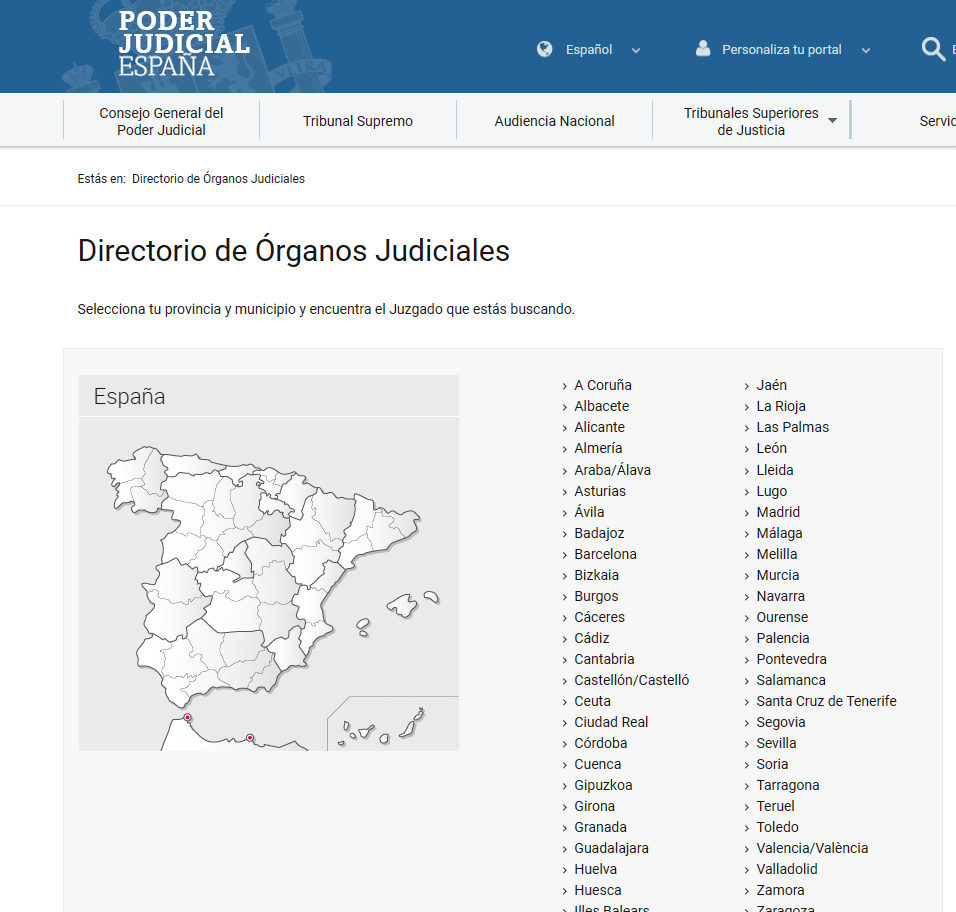Select the Ceuta link in list
956x912 pixels.
tap(592, 701)
